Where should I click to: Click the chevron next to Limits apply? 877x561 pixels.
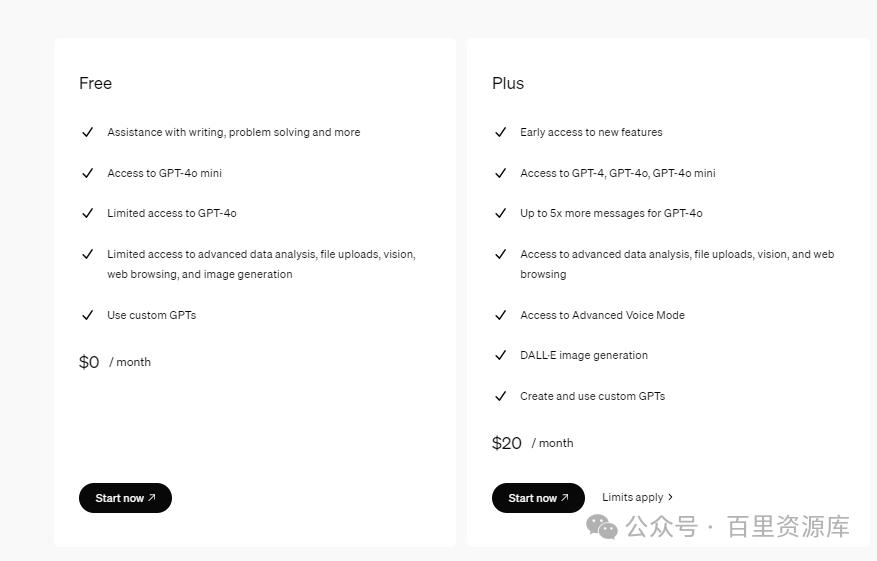[x=670, y=497]
